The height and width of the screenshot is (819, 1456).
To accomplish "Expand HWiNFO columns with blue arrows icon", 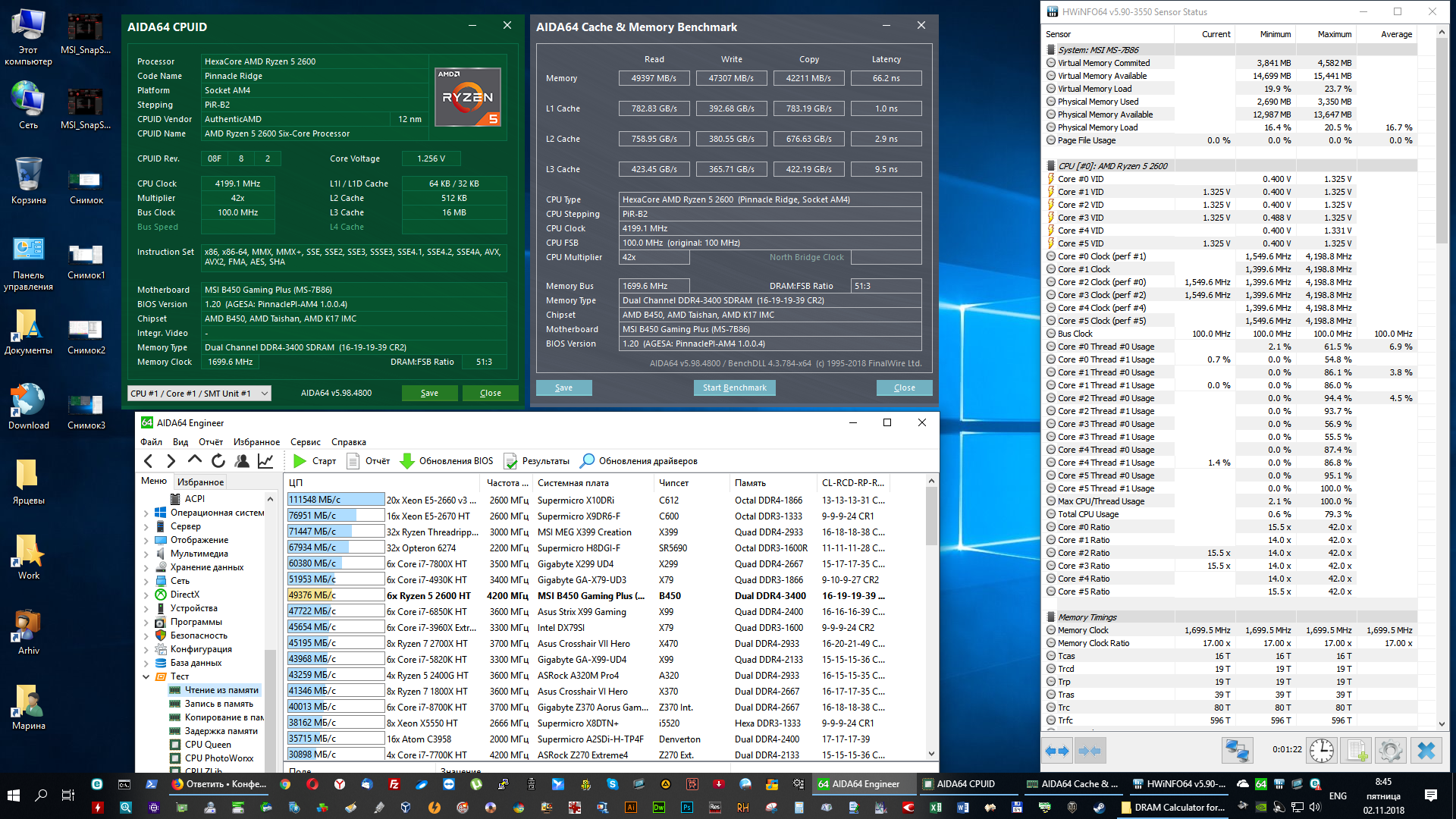I will [1057, 751].
